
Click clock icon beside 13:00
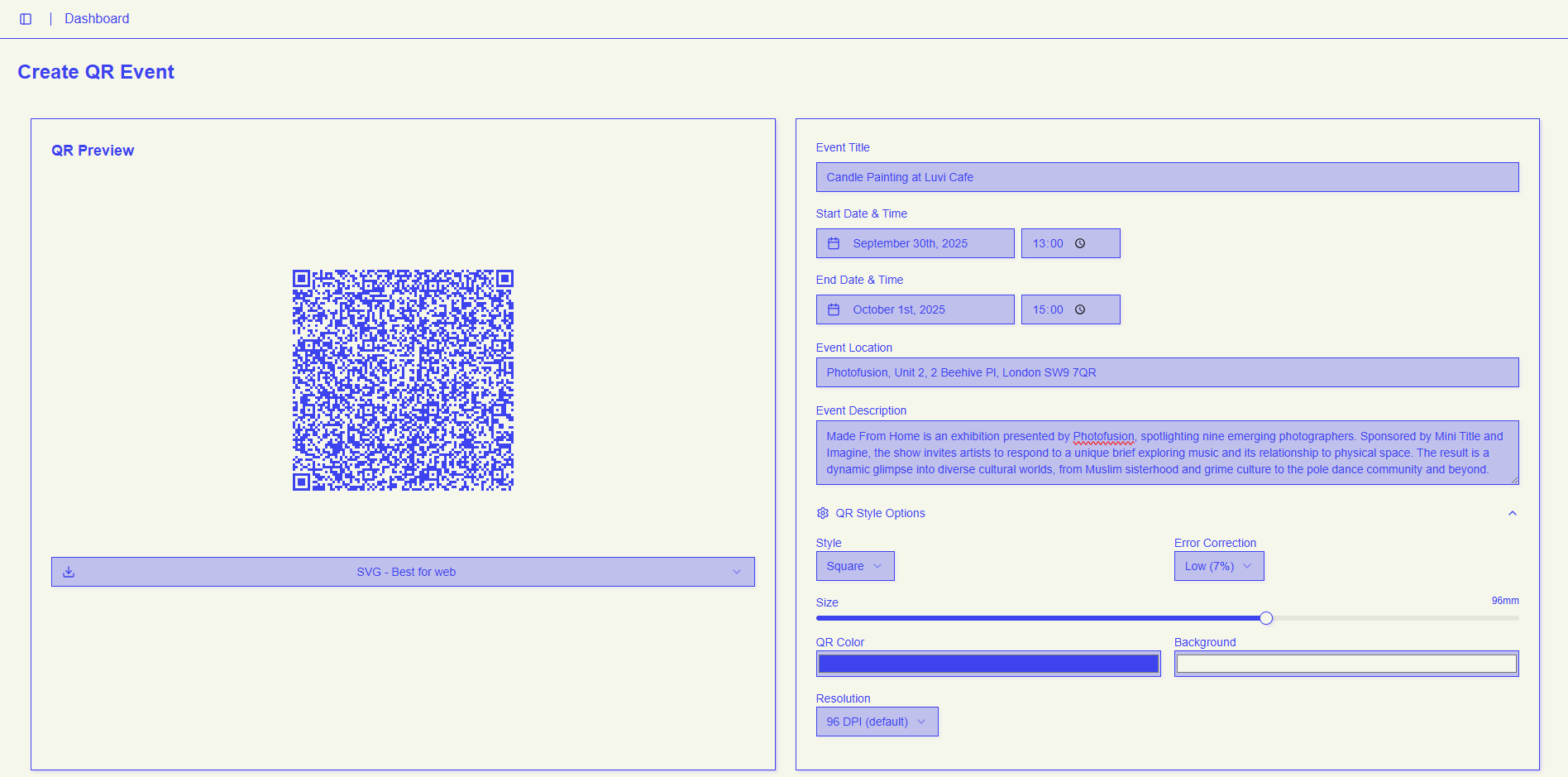tap(1080, 243)
